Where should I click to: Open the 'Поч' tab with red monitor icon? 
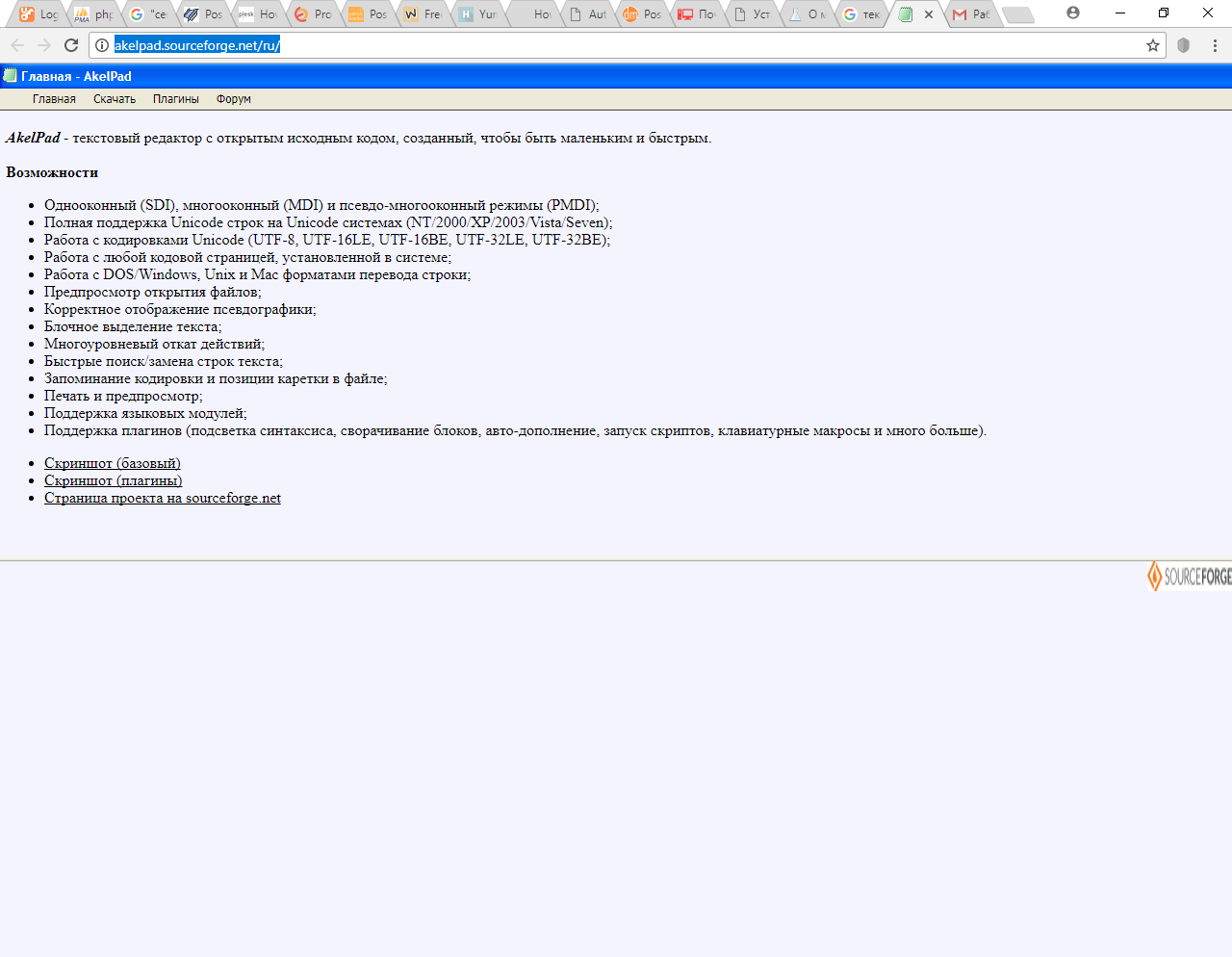pos(697,14)
